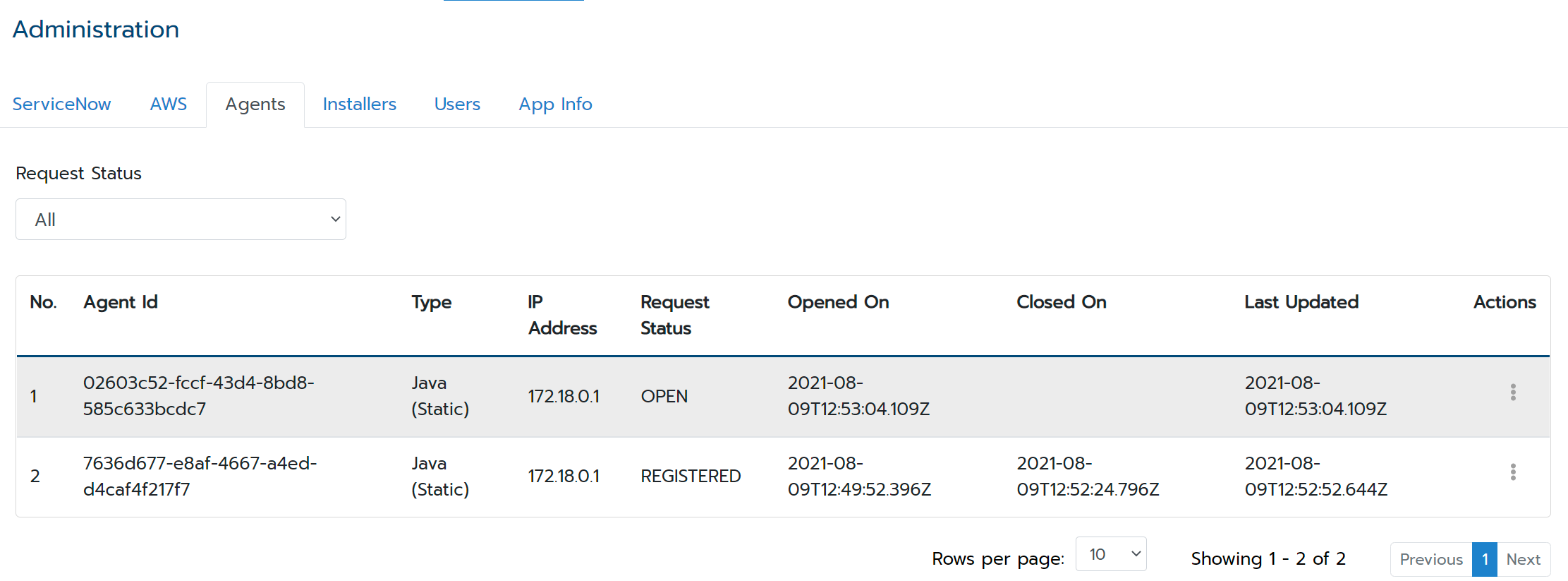Viewport: 1568px width, 581px height.
Task: Click the Type column header
Action: 432,302
